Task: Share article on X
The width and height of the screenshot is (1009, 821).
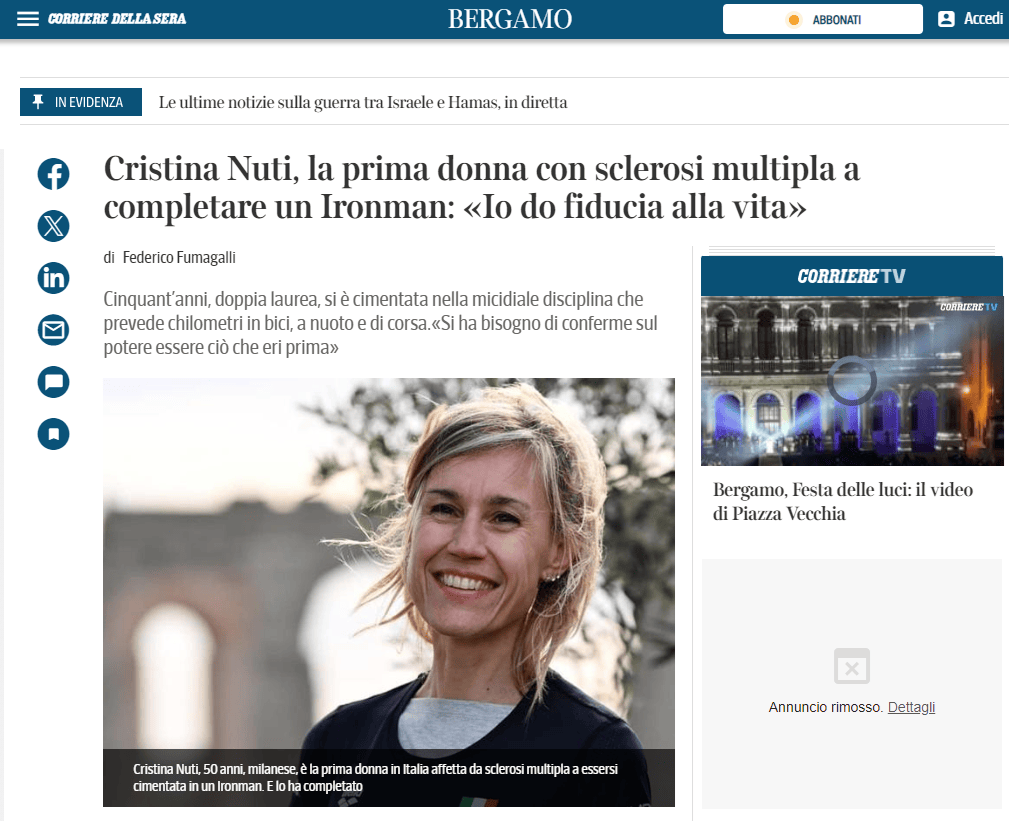Action: [x=53, y=226]
